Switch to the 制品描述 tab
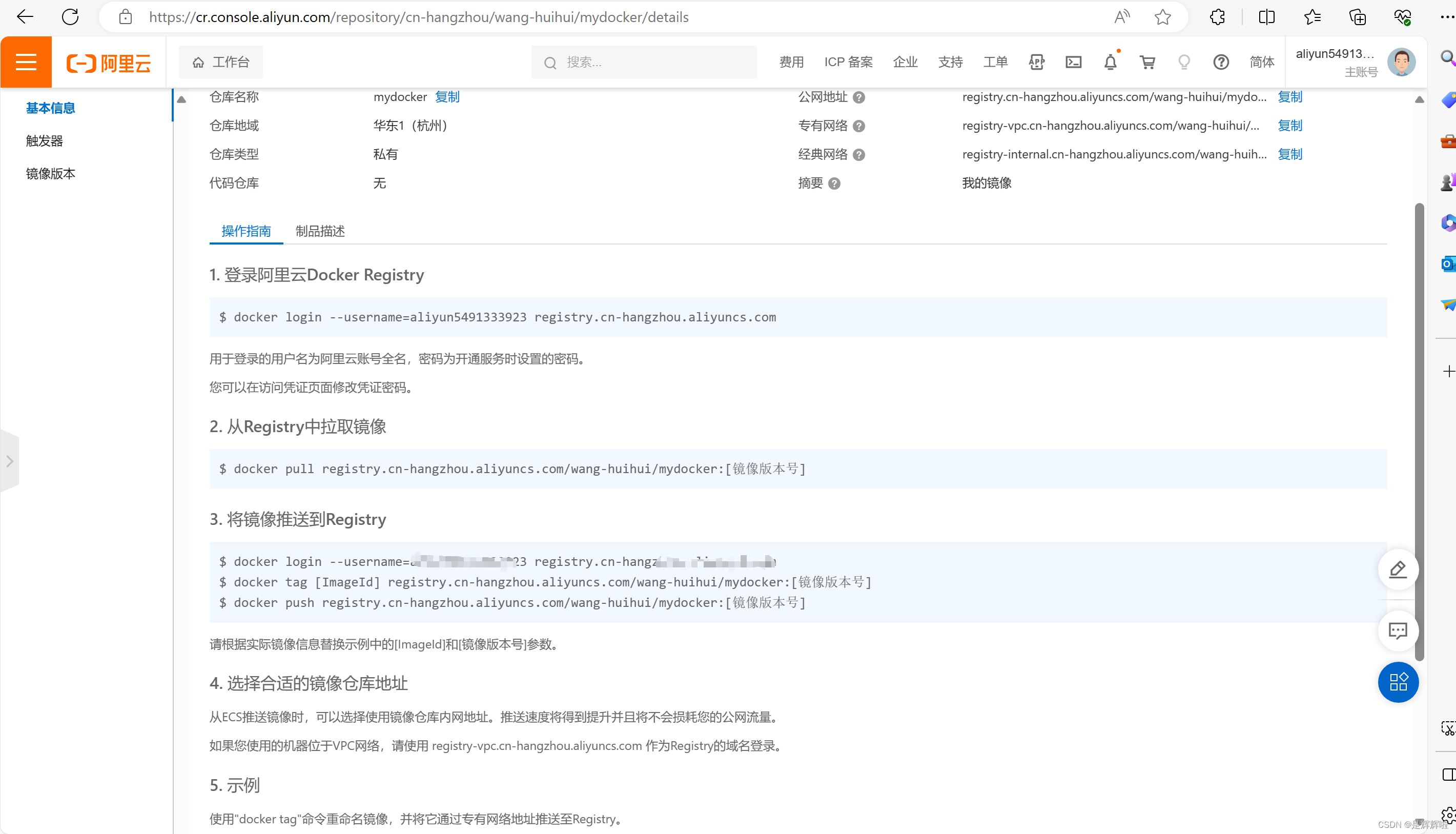 [320, 231]
